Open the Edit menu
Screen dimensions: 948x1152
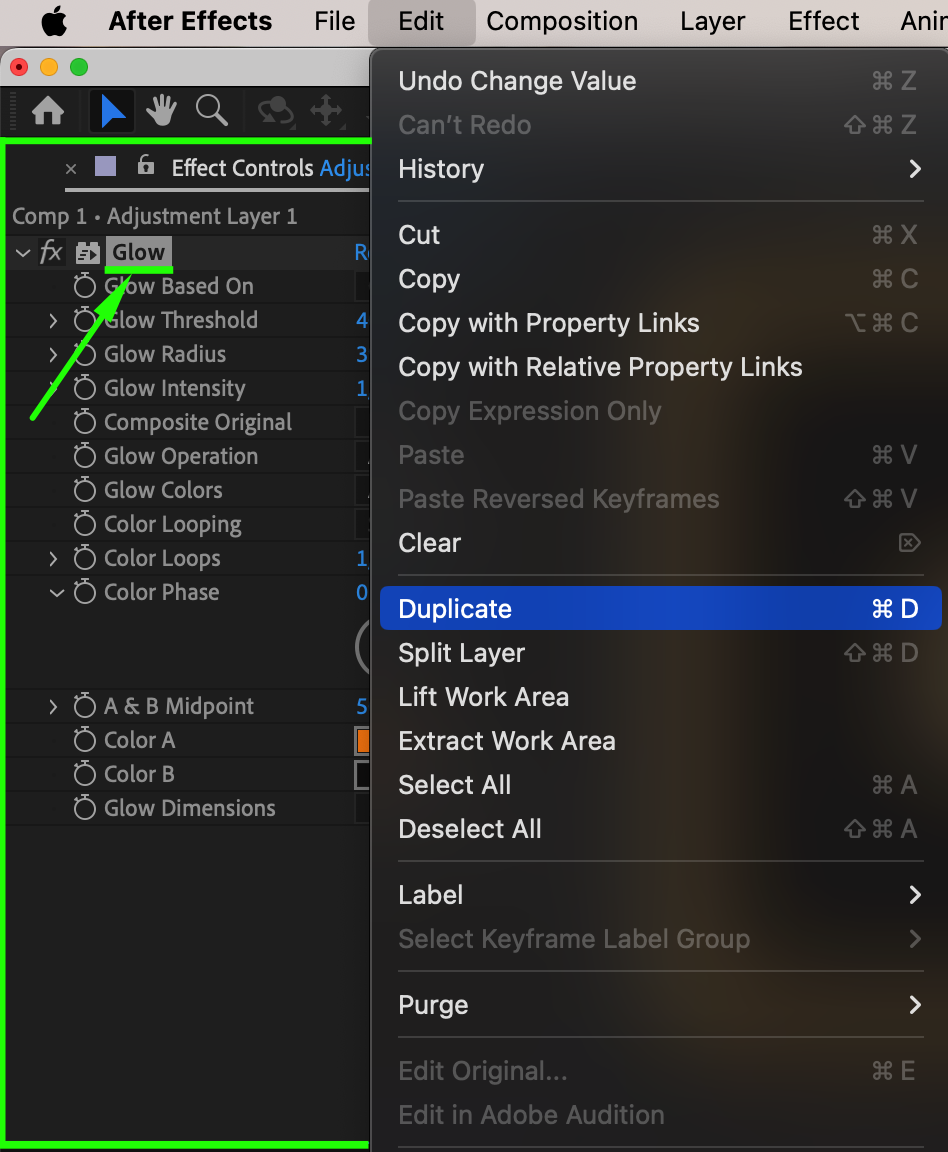point(421,21)
